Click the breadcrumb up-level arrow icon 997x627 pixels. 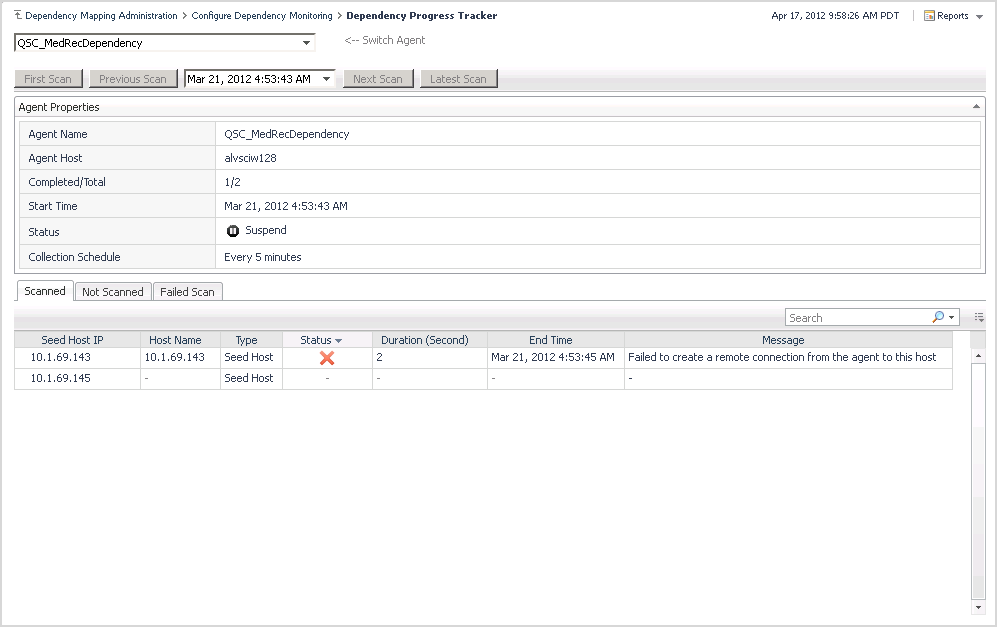tap(18, 15)
